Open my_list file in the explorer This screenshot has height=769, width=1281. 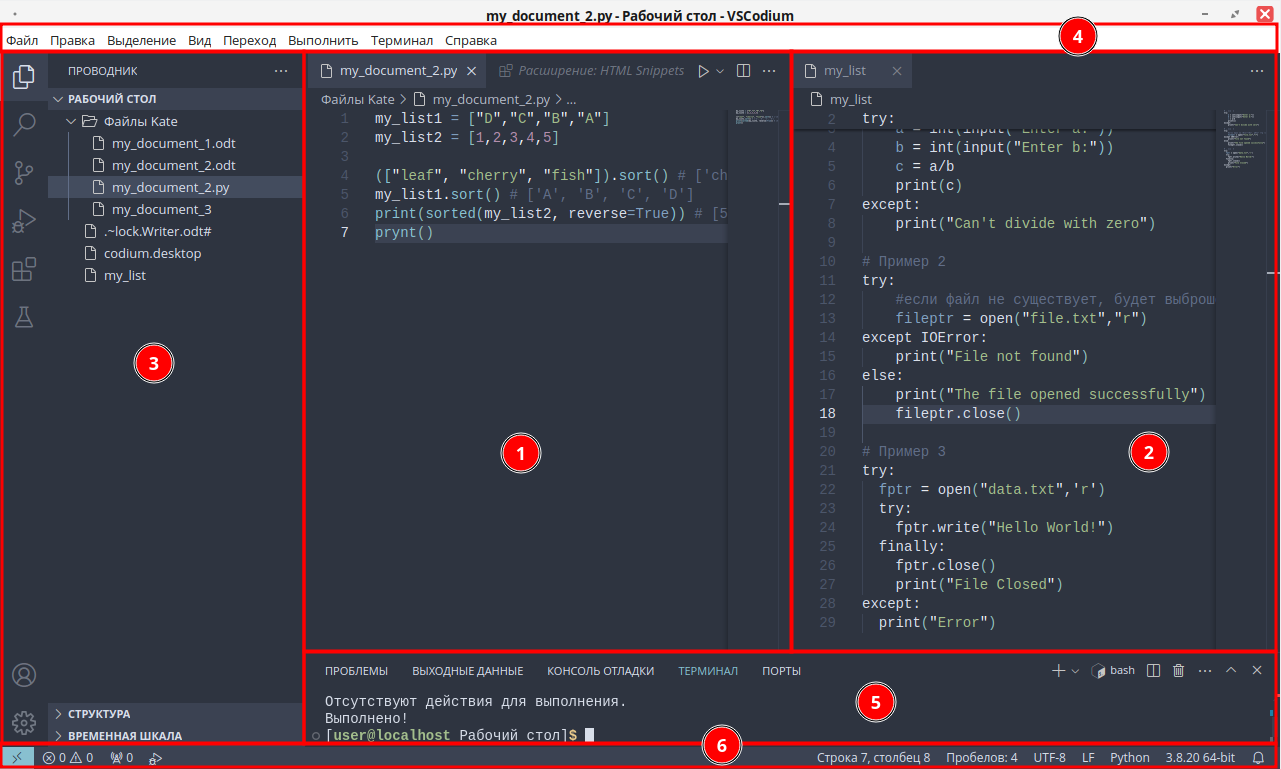[125, 275]
